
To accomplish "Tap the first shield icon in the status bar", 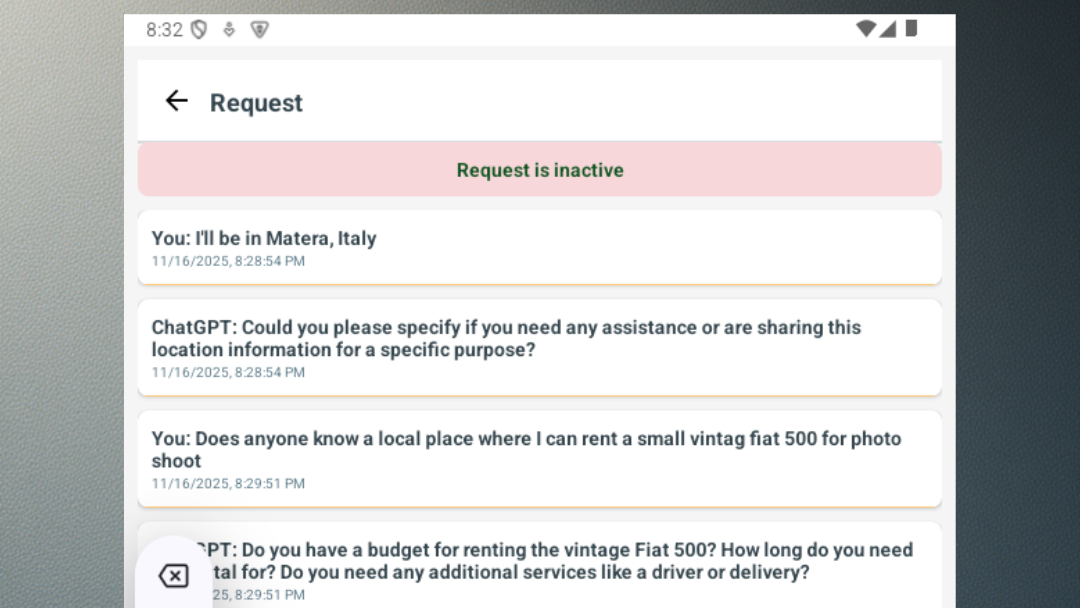I will point(199,30).
